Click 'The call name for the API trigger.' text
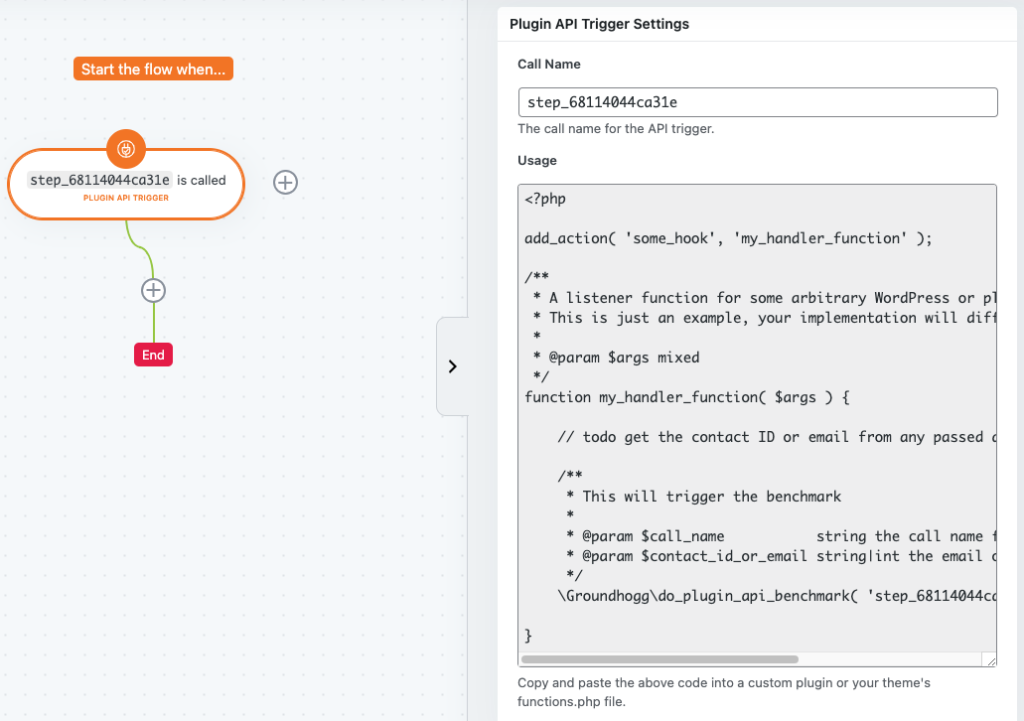The height and width of the screenshot is (721, 1024). [x=616, y=129]
